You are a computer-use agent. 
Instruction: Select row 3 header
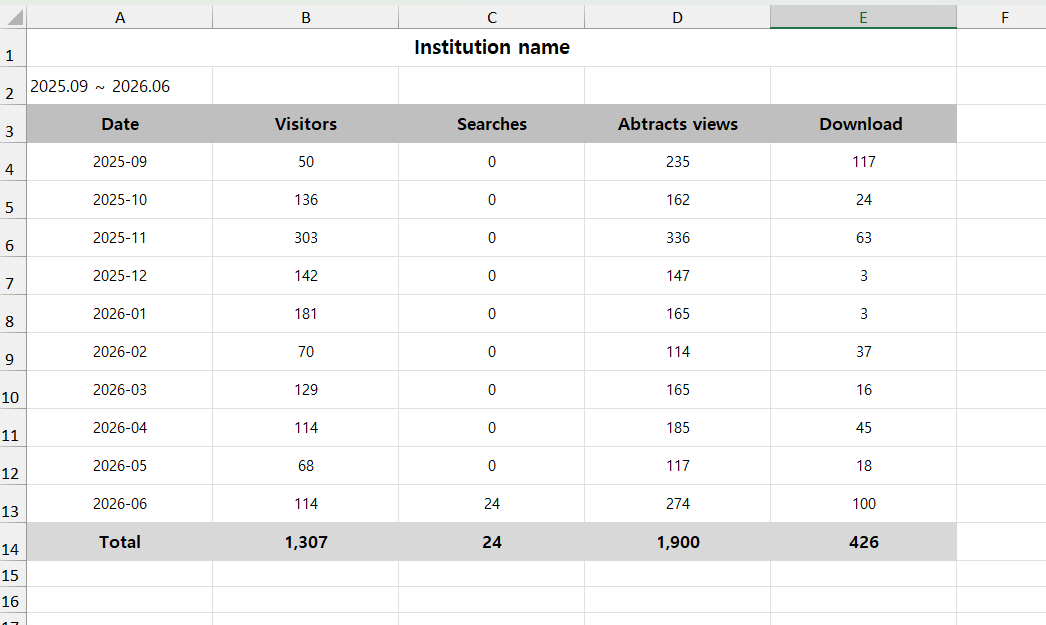tap(13, 124)
